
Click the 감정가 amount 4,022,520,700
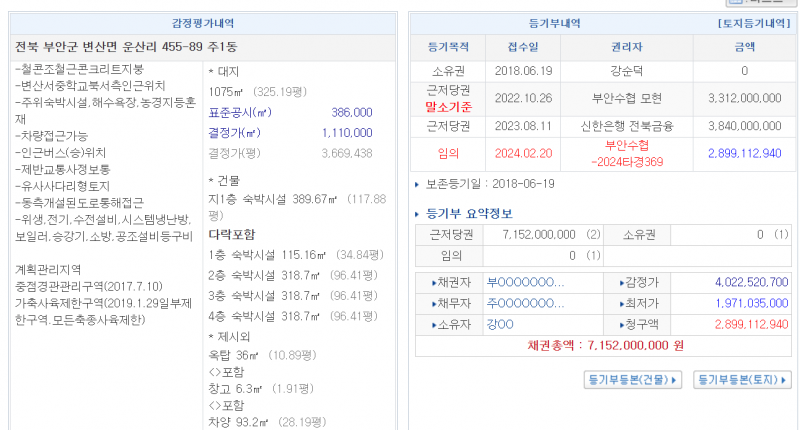point(744,283)
